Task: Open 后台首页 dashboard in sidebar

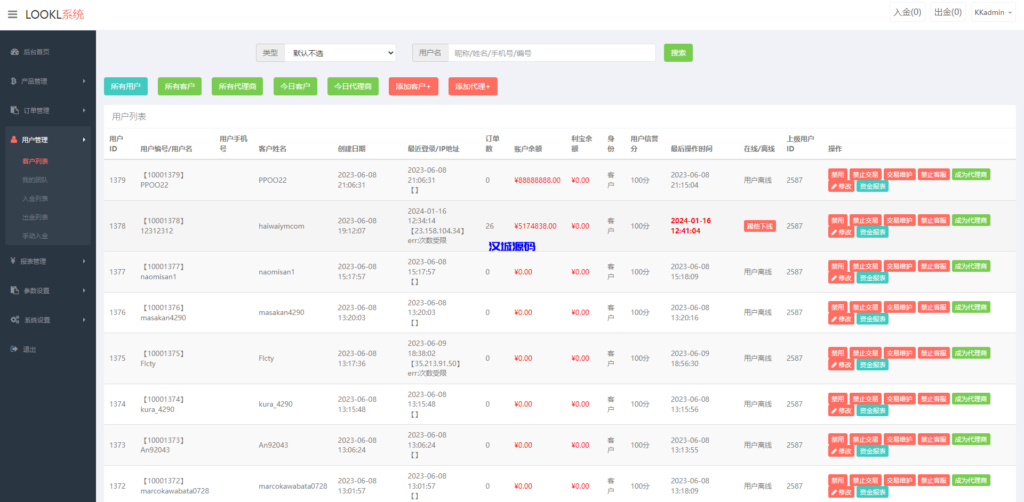Action: pyautogui.click(x=36, y=51)
